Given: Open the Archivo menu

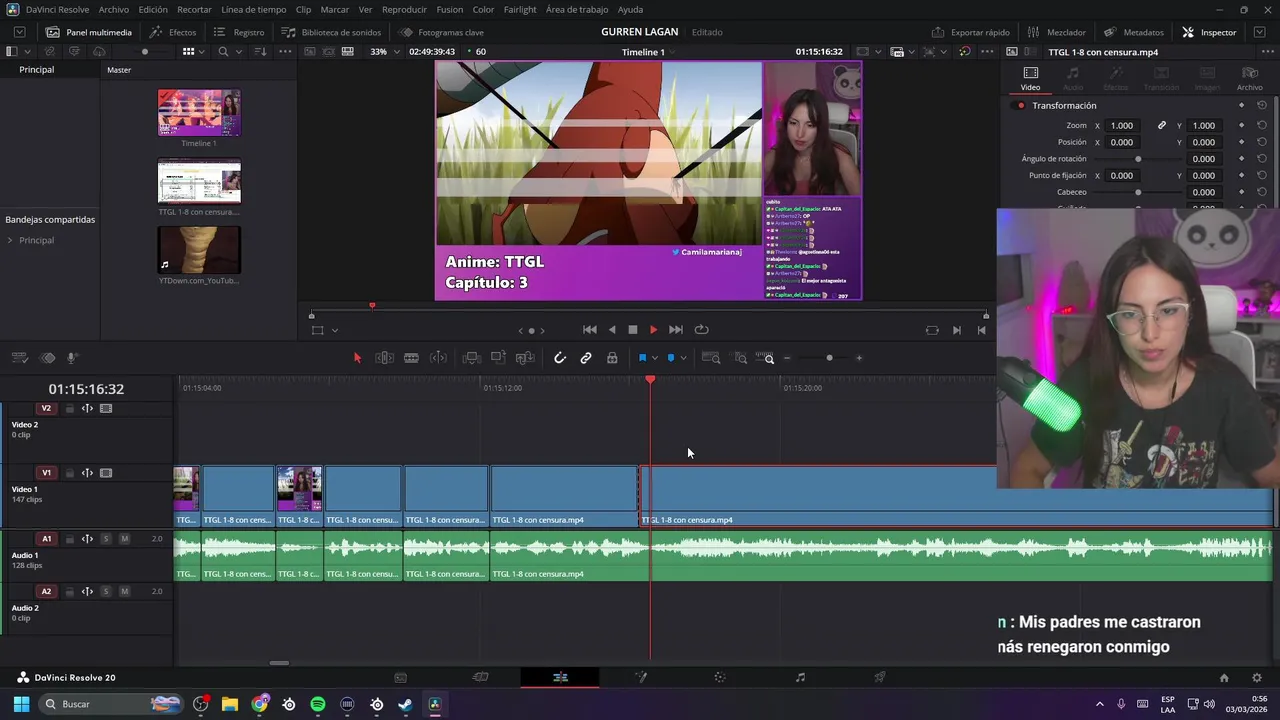Looking at the screenshot, I should click(x=113, y=9).
